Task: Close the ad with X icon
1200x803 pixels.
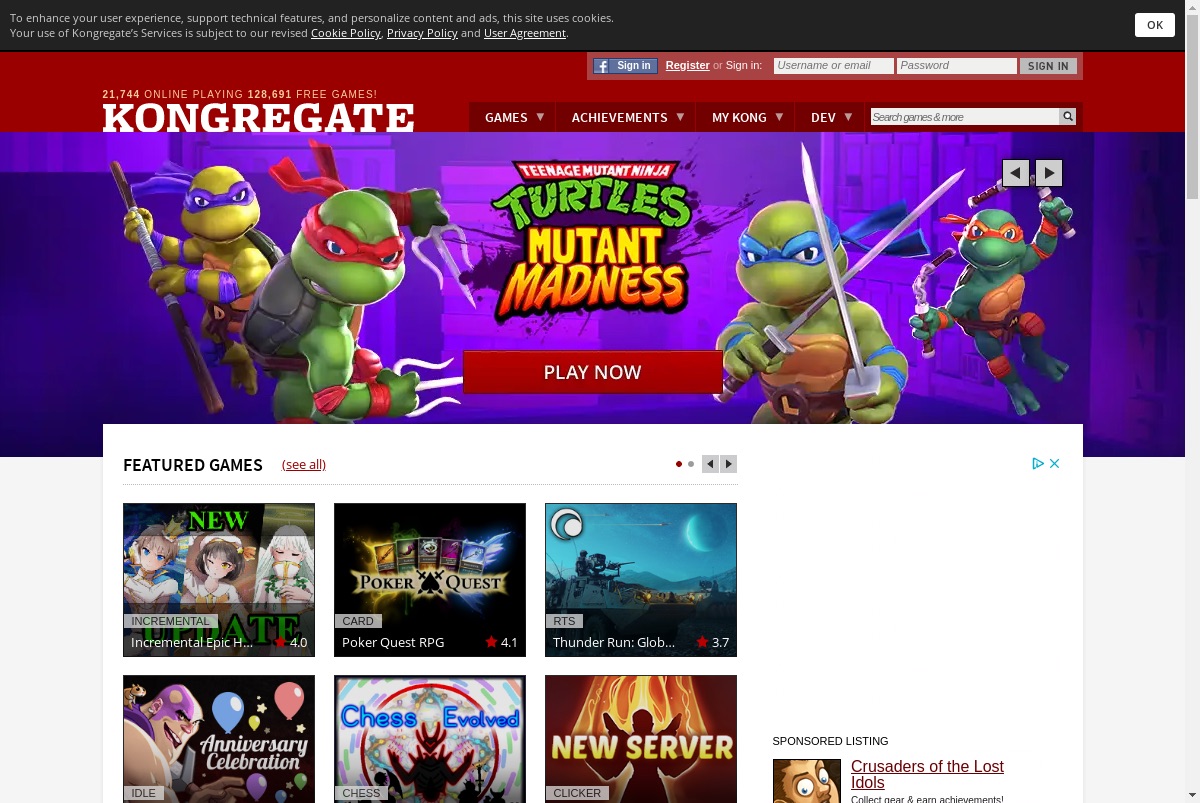Action: (1054, 463)
